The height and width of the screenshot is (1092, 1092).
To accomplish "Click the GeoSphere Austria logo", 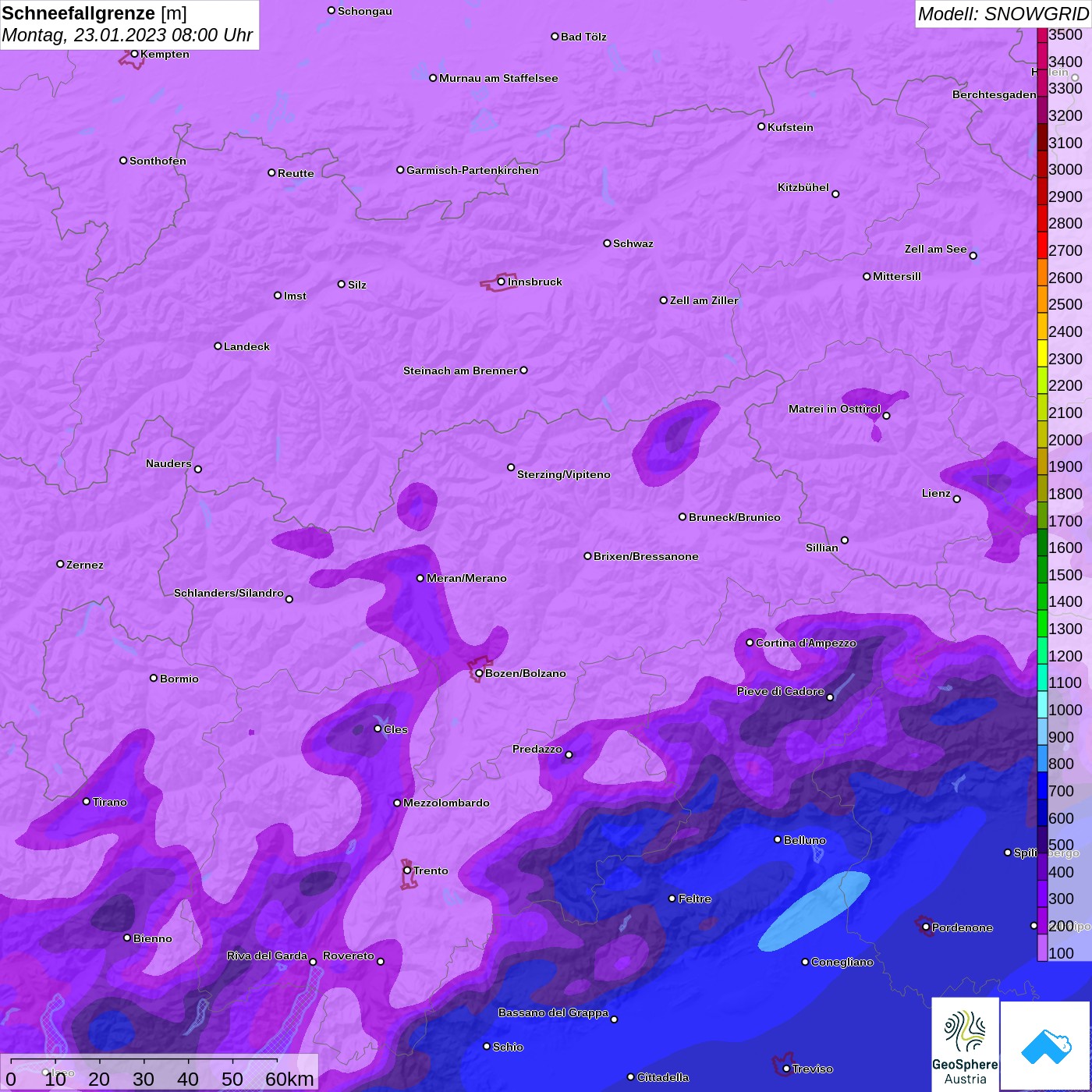I will point(965,1044).
